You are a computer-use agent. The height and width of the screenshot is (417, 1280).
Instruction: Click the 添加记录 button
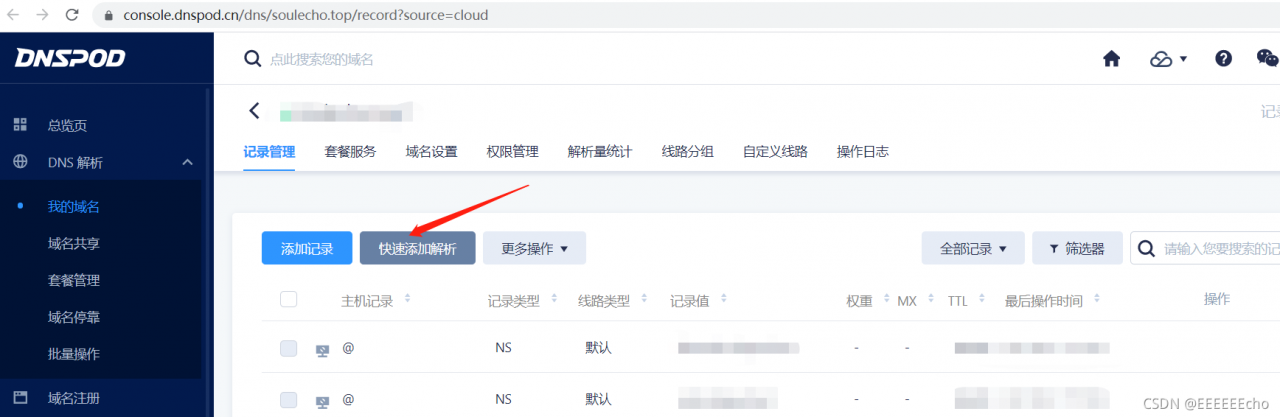[x=307, y=248]
